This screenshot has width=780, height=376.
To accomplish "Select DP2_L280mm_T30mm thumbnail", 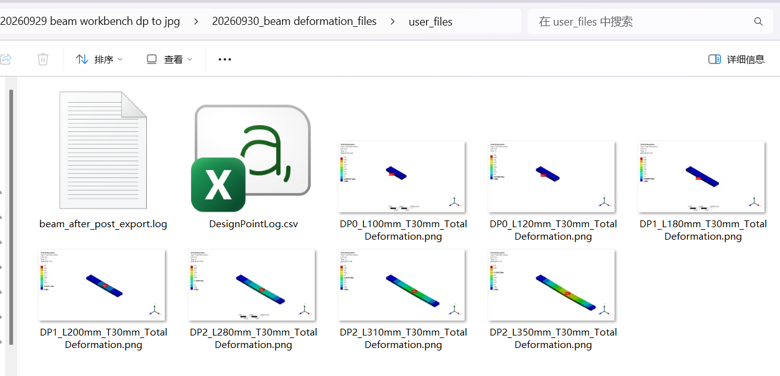I will tap(252, 285).
